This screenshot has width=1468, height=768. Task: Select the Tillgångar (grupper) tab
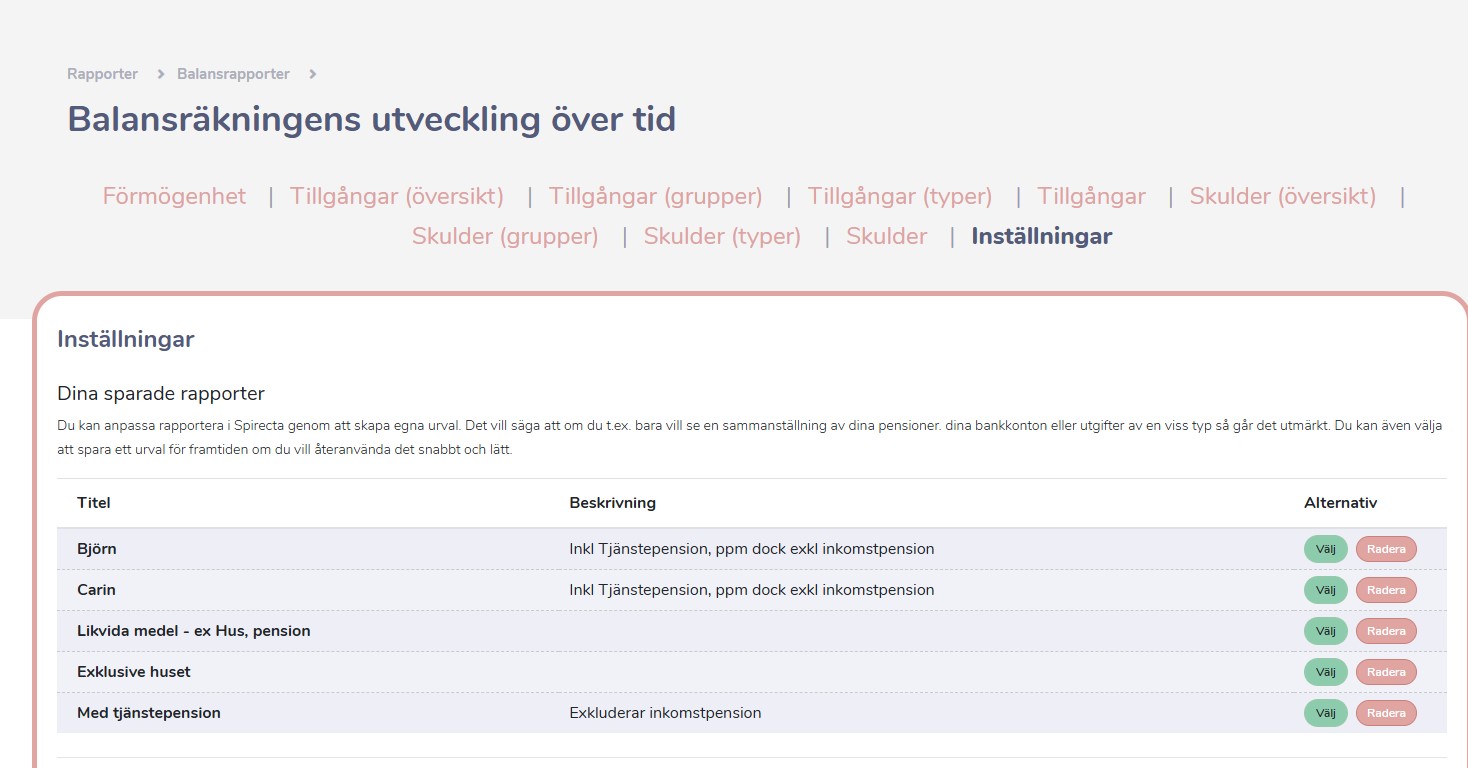(x=655, y=196)
